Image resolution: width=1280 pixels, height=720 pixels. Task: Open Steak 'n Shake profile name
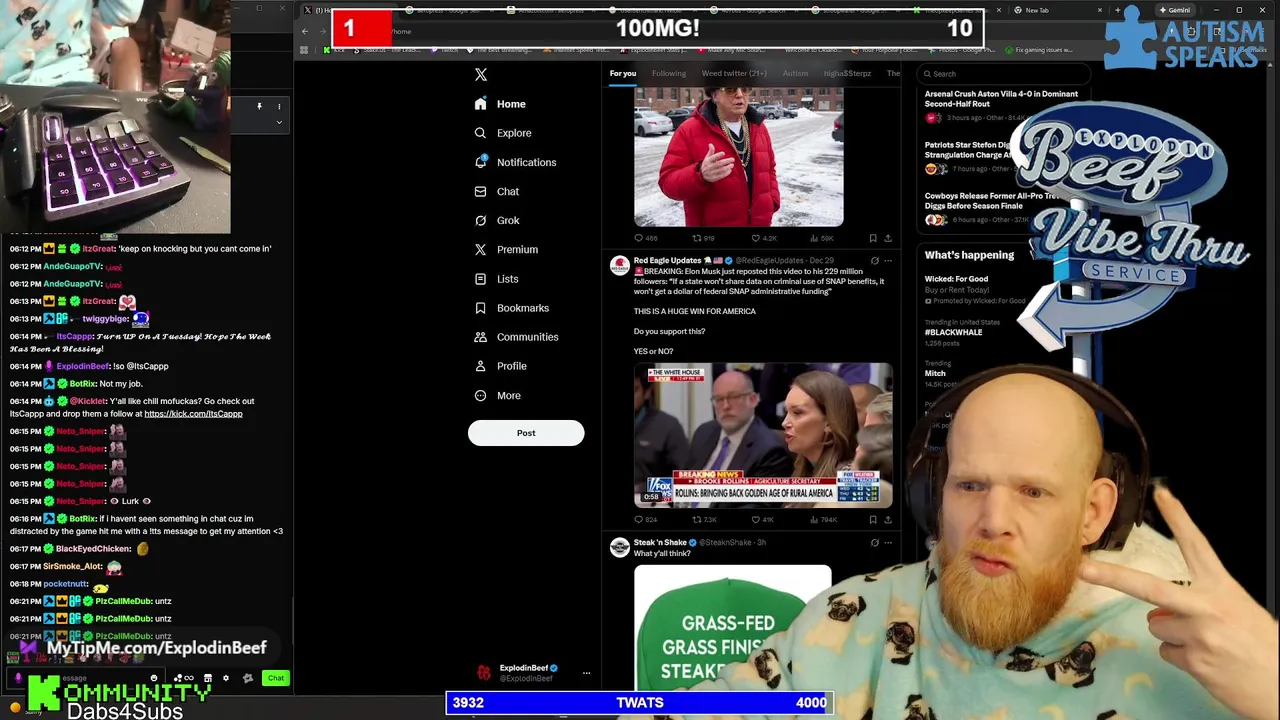click(660, 542)
